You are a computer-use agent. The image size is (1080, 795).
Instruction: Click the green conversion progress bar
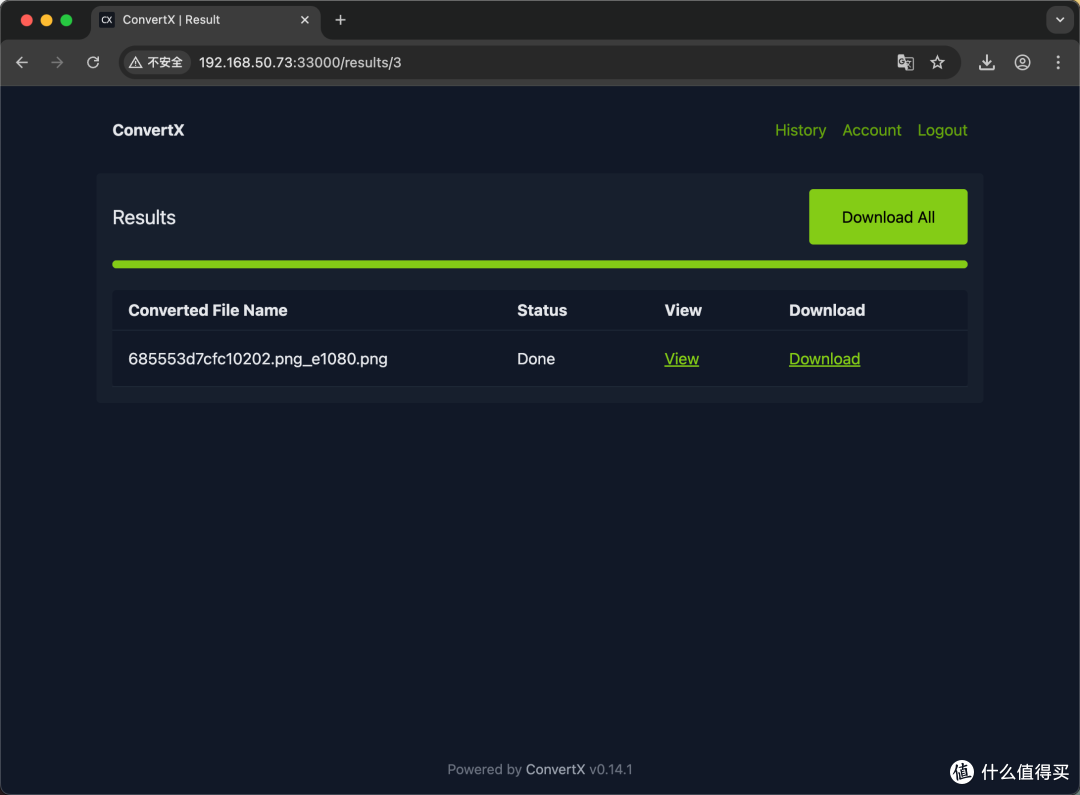click(x=540, y=264)
